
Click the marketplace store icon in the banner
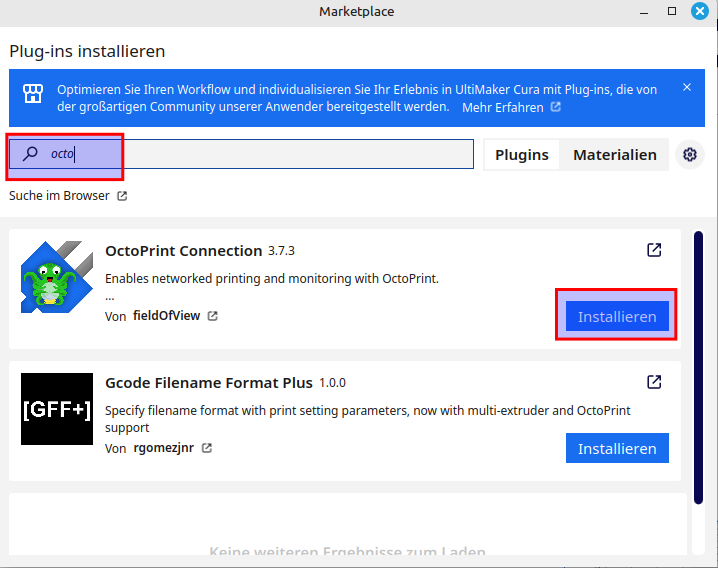(x=34, y=95)
